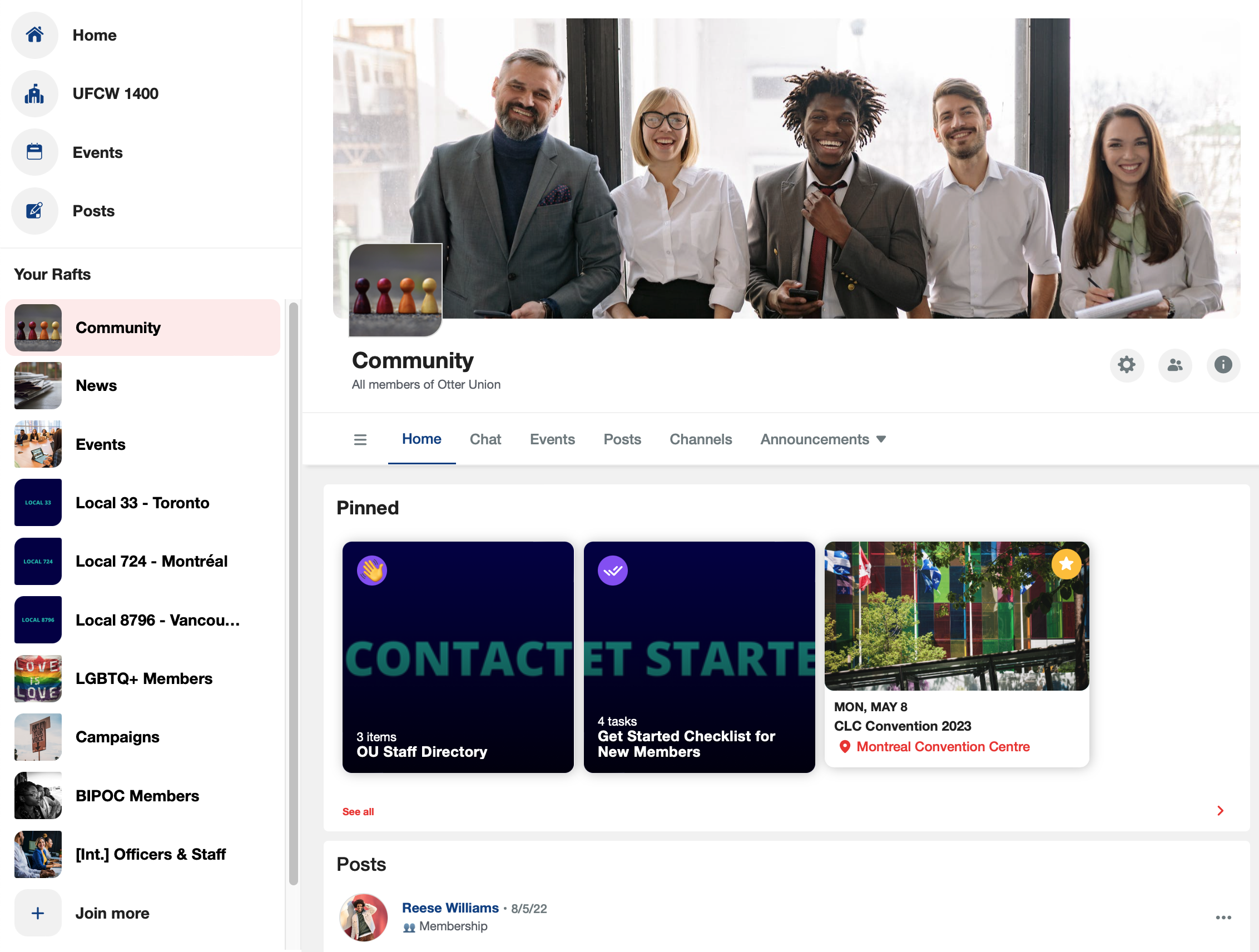Click the hamburger menu icon beside Home tab
This screenshot has height=952, width=1259.
point(360,439)
